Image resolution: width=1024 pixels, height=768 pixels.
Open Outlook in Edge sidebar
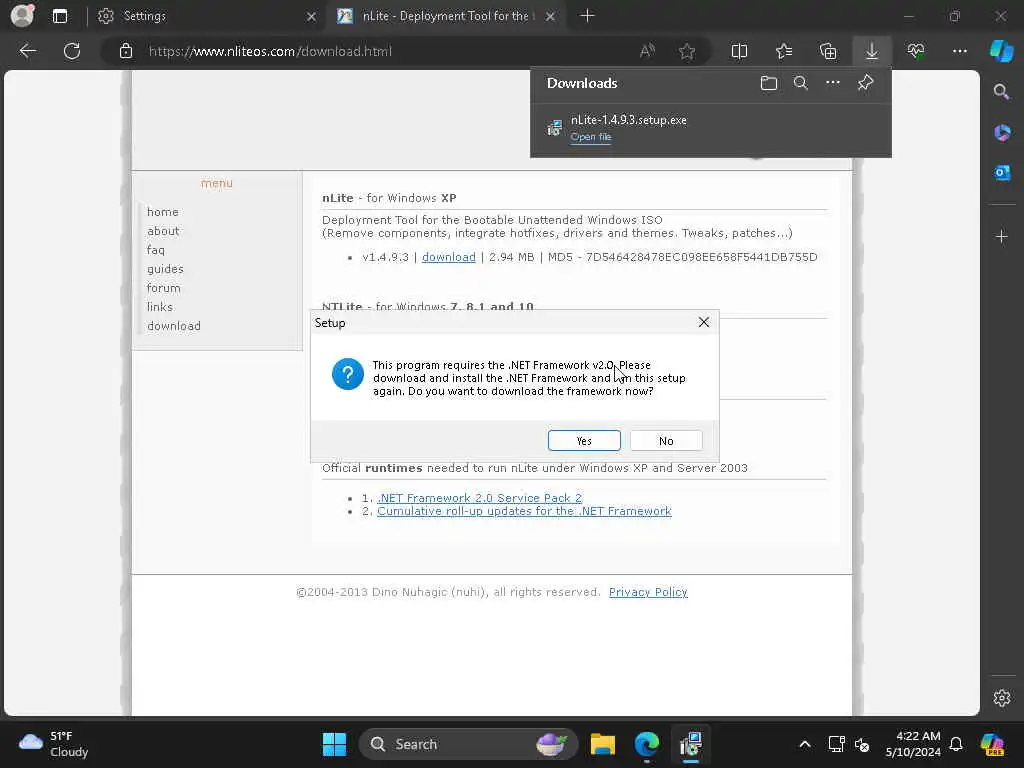point(1001,173)
